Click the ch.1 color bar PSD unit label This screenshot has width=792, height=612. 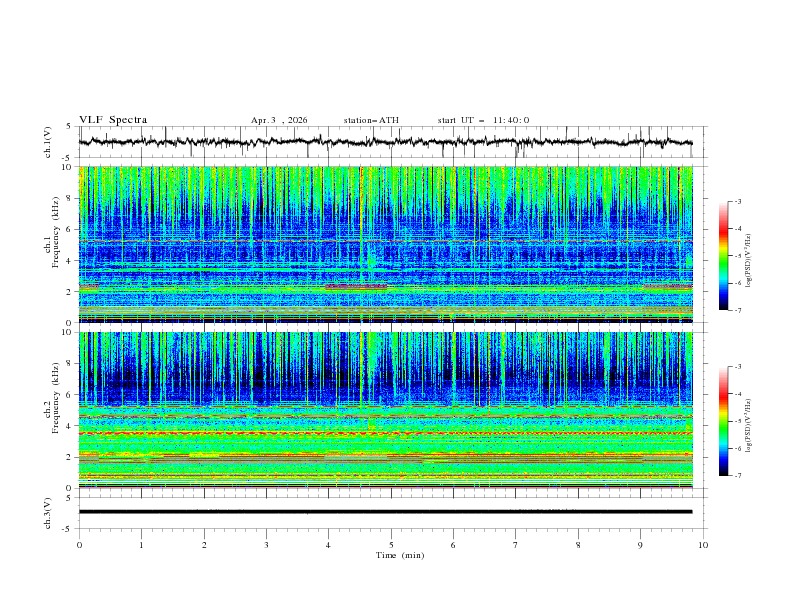[x=749, y=261]
